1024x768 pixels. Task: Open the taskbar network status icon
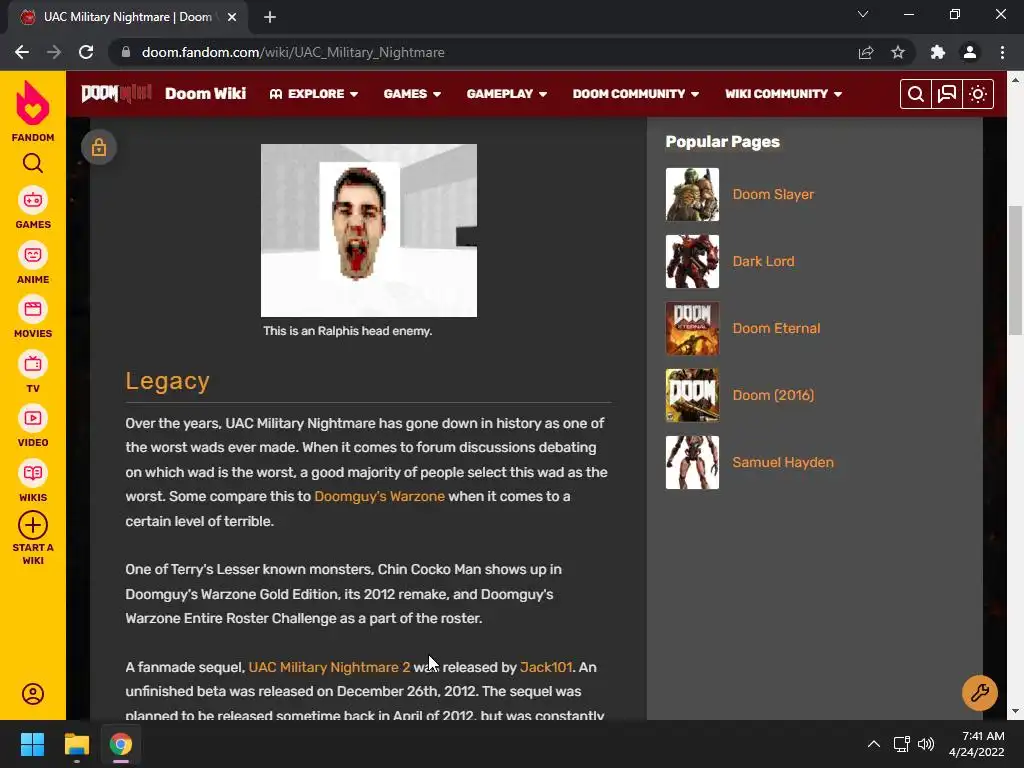(902, 744)
